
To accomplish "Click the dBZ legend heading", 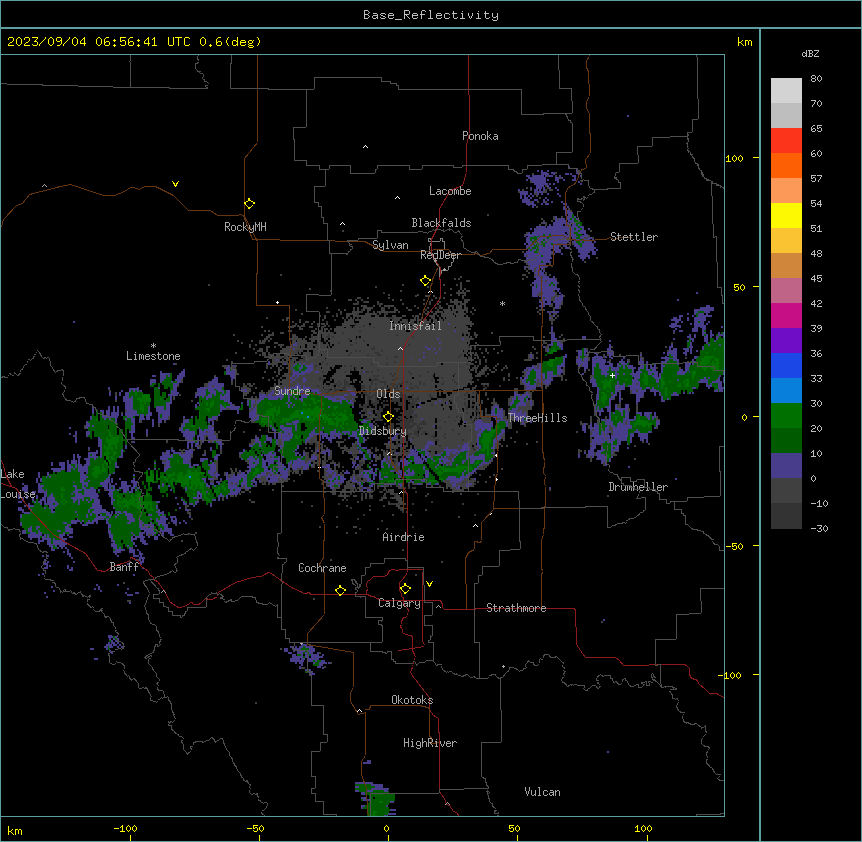I will 810,53.
